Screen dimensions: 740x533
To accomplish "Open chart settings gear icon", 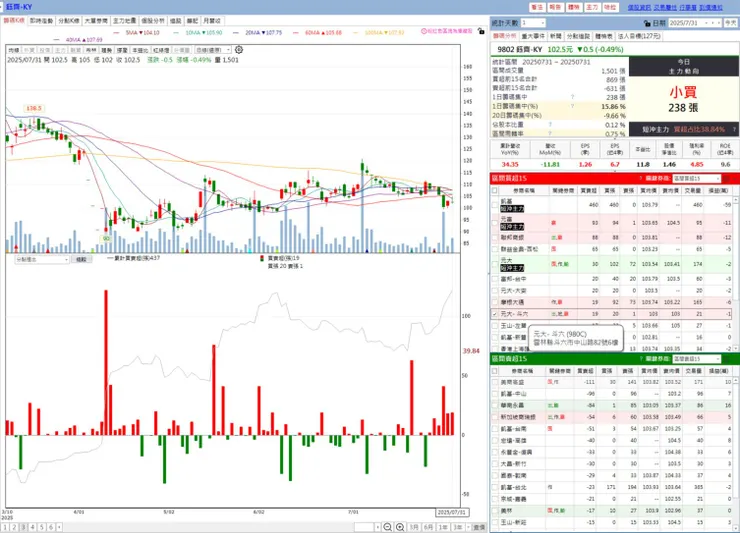I will point(239,50).
